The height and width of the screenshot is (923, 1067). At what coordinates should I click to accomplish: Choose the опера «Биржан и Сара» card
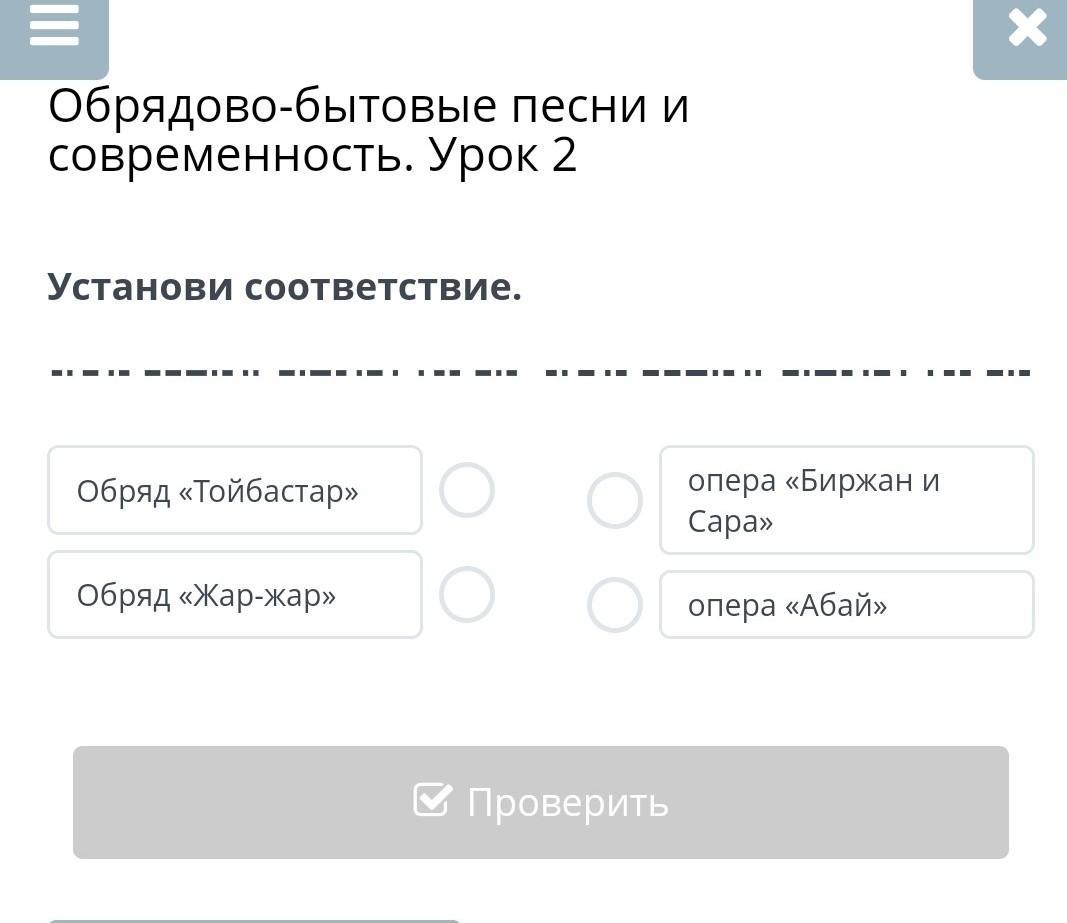coord(846,500)
